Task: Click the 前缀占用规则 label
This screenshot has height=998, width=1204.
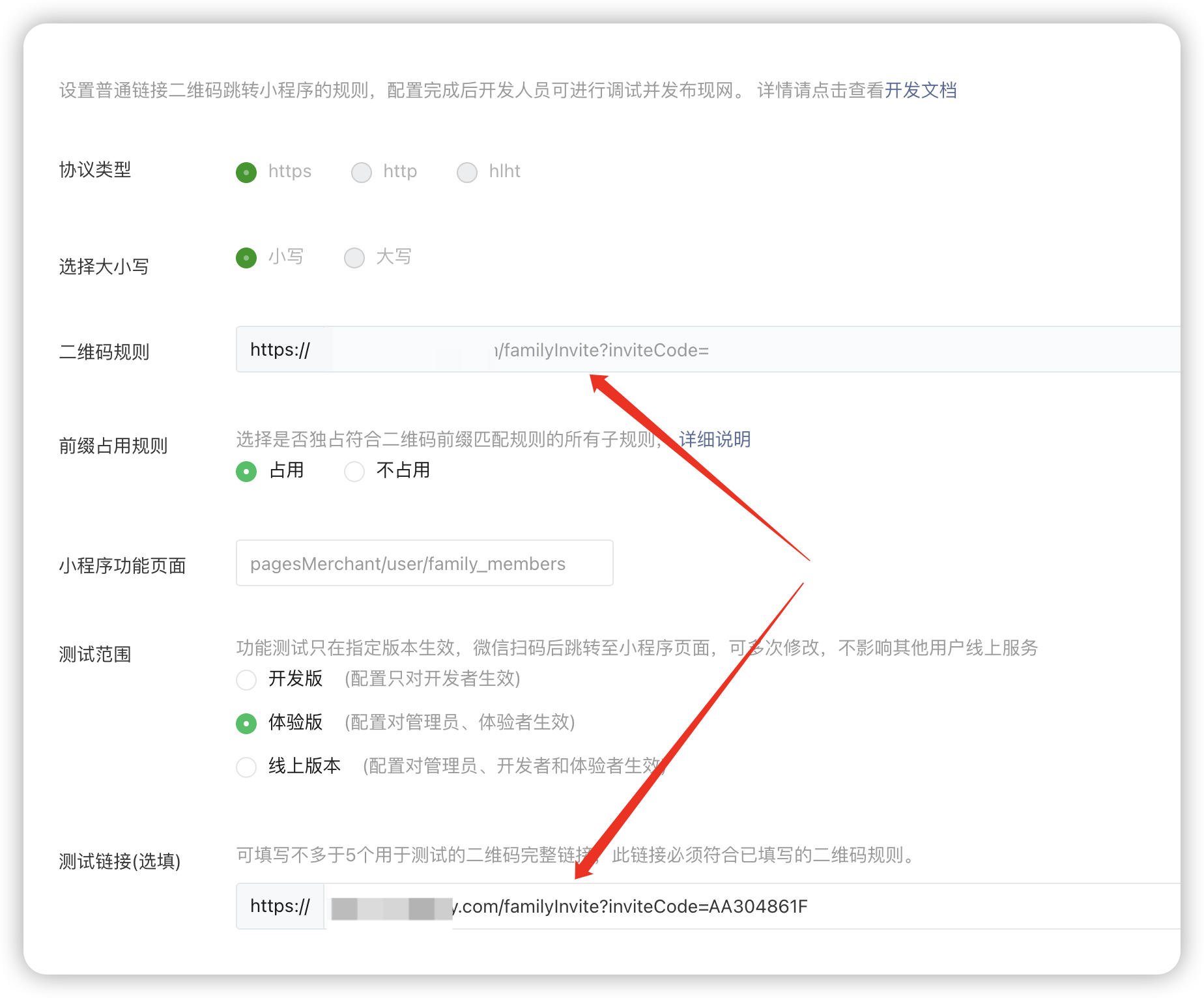Action: click(113, 446)
